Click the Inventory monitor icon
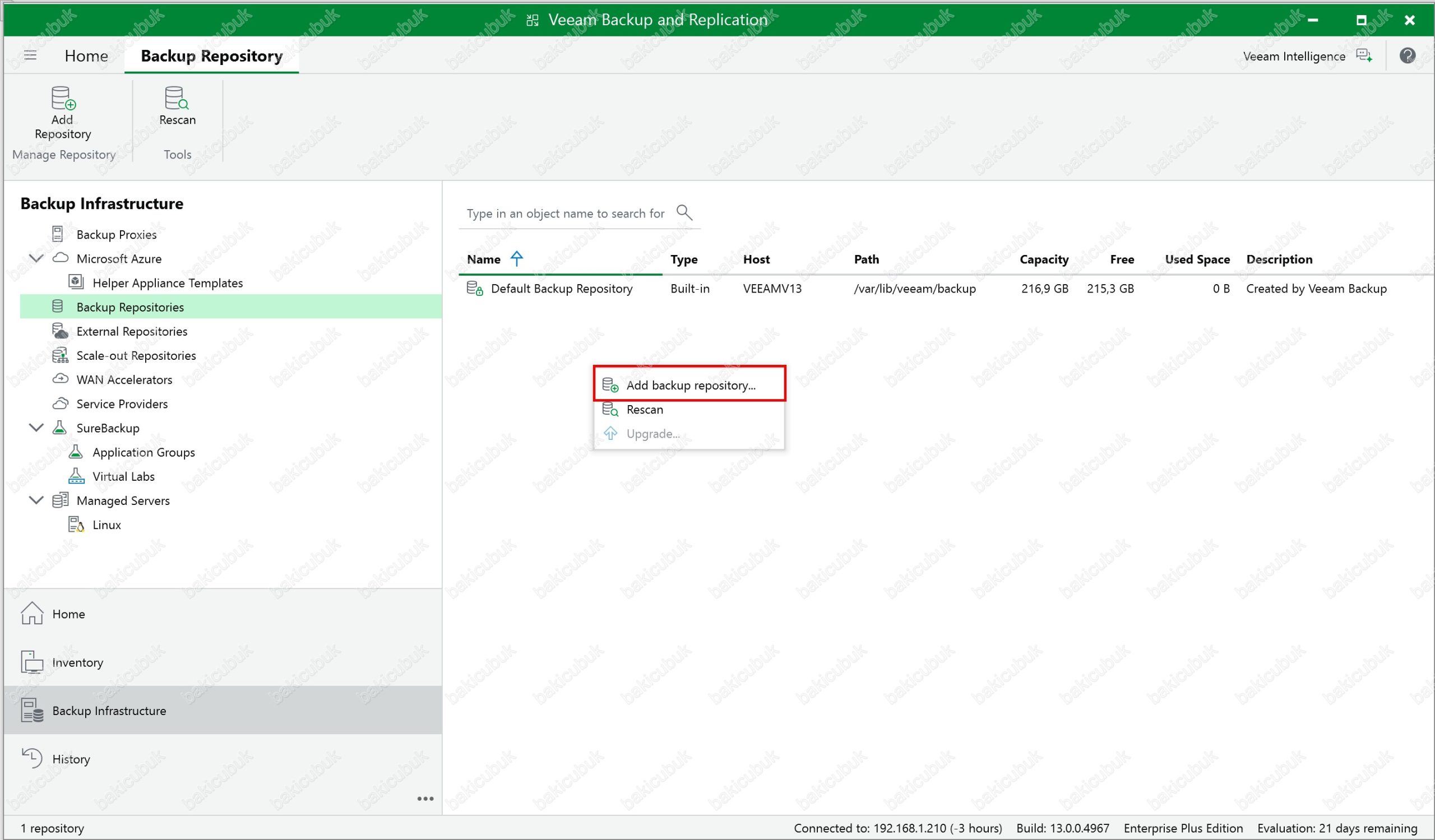 [x=32, y=662]
